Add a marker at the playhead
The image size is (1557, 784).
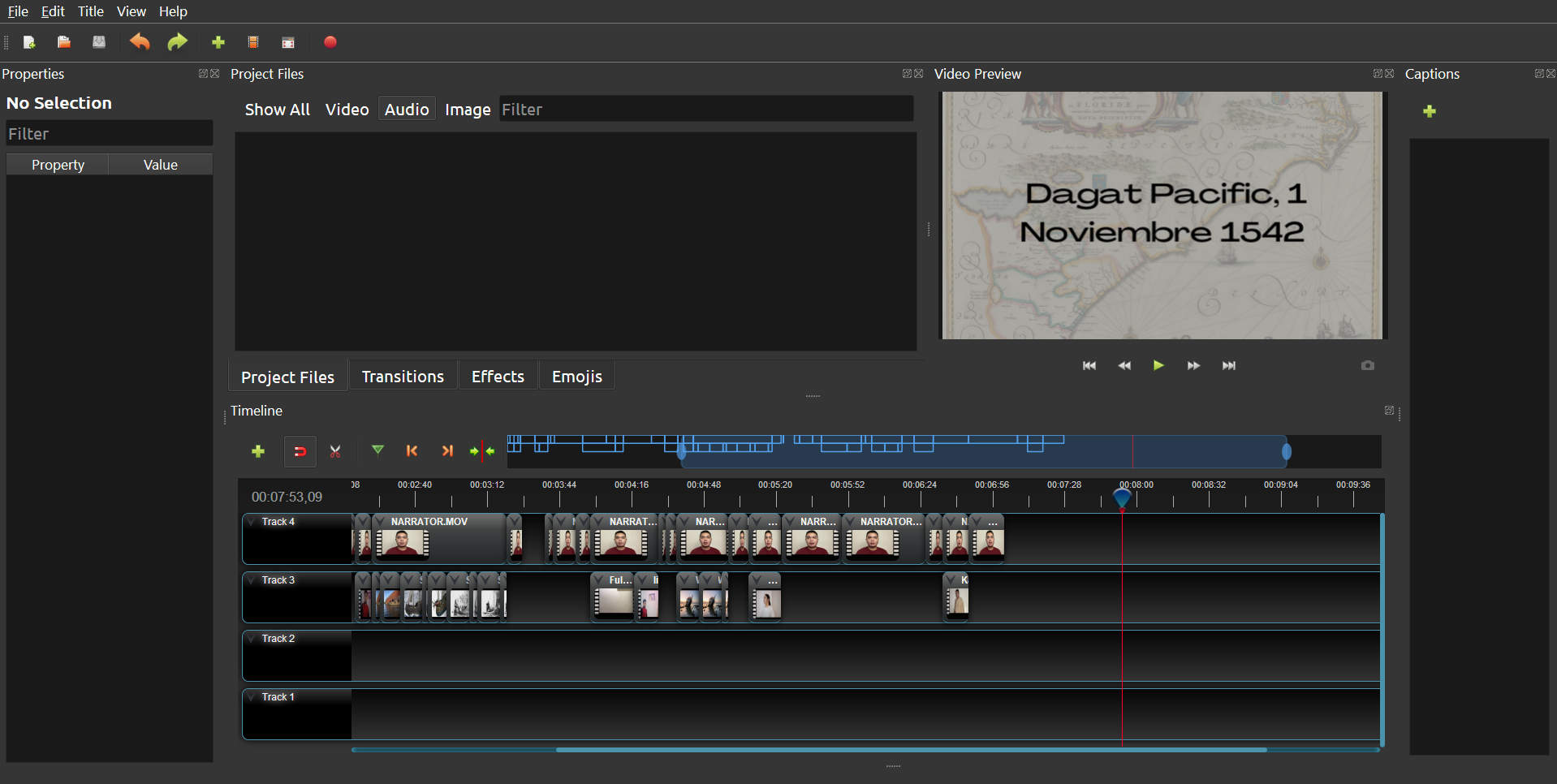[x=377, y=451]
